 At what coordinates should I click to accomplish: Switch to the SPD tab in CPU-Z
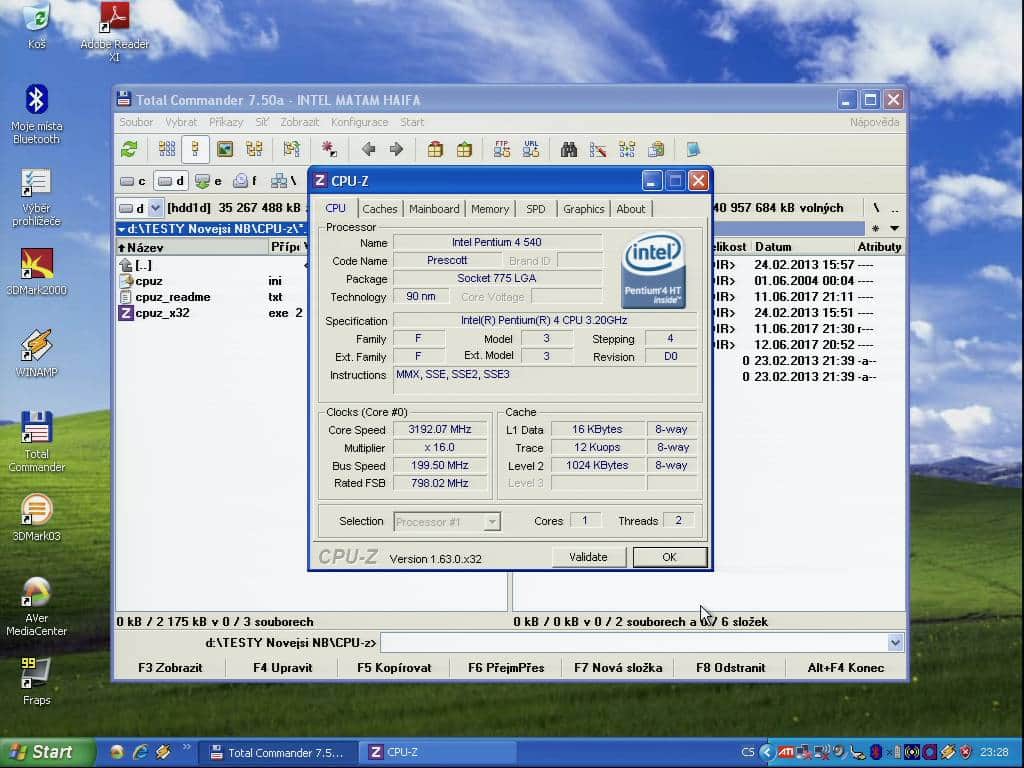click(536, 209)
